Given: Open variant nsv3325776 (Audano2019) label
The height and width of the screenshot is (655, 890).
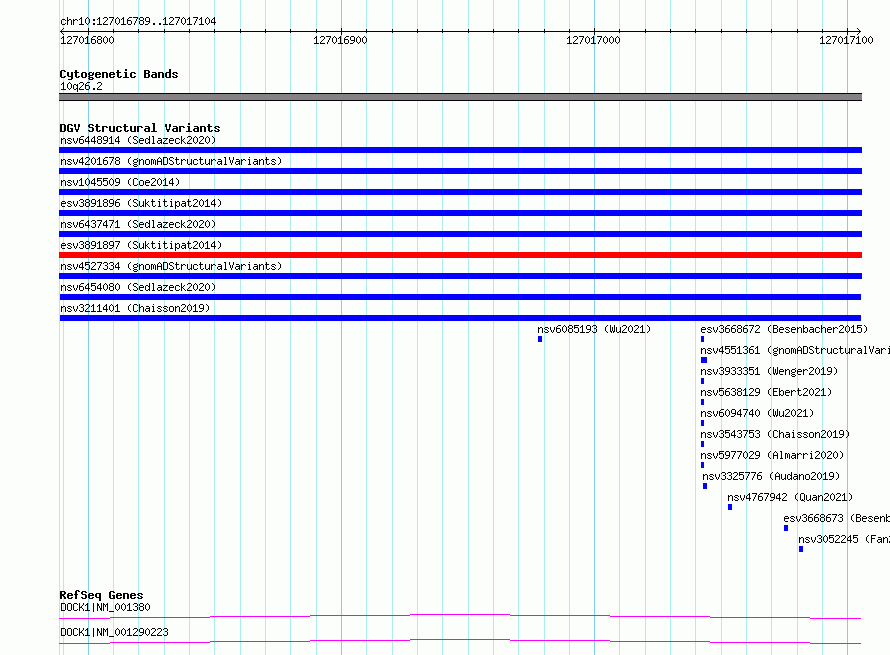Looking at the screenshot, I should pos(771,476).
